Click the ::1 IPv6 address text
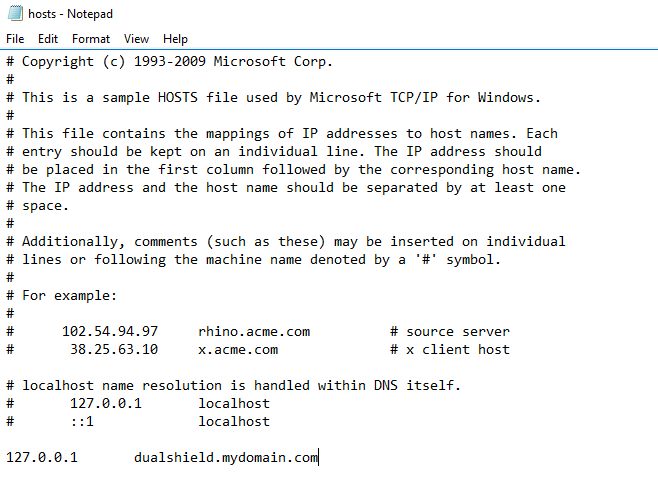The image size is (658, 500). point(82,422)
